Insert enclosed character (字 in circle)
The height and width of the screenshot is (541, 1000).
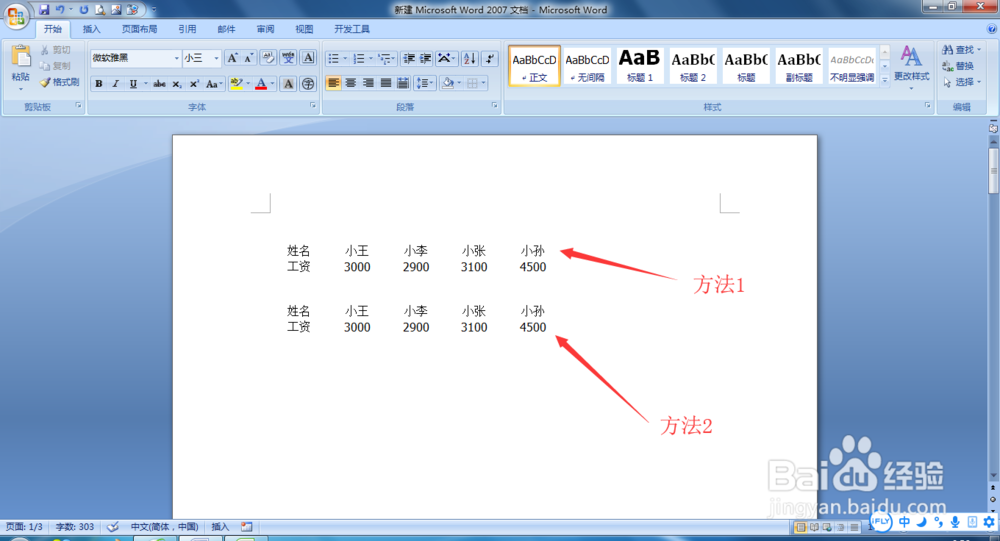(x=308, y=84)
